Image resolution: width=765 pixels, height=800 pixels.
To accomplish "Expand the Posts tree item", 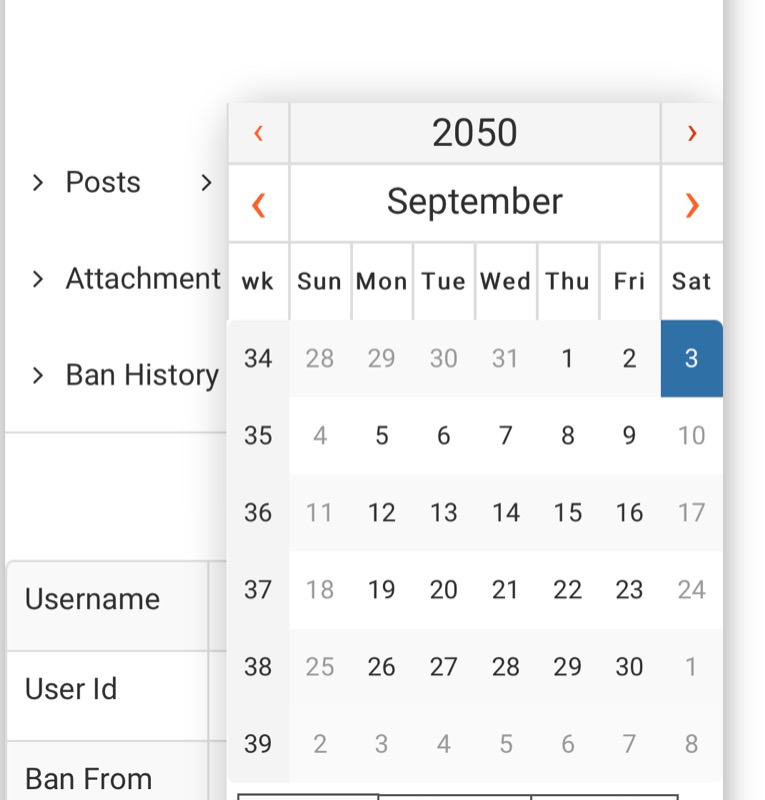I will click(38, 182).
